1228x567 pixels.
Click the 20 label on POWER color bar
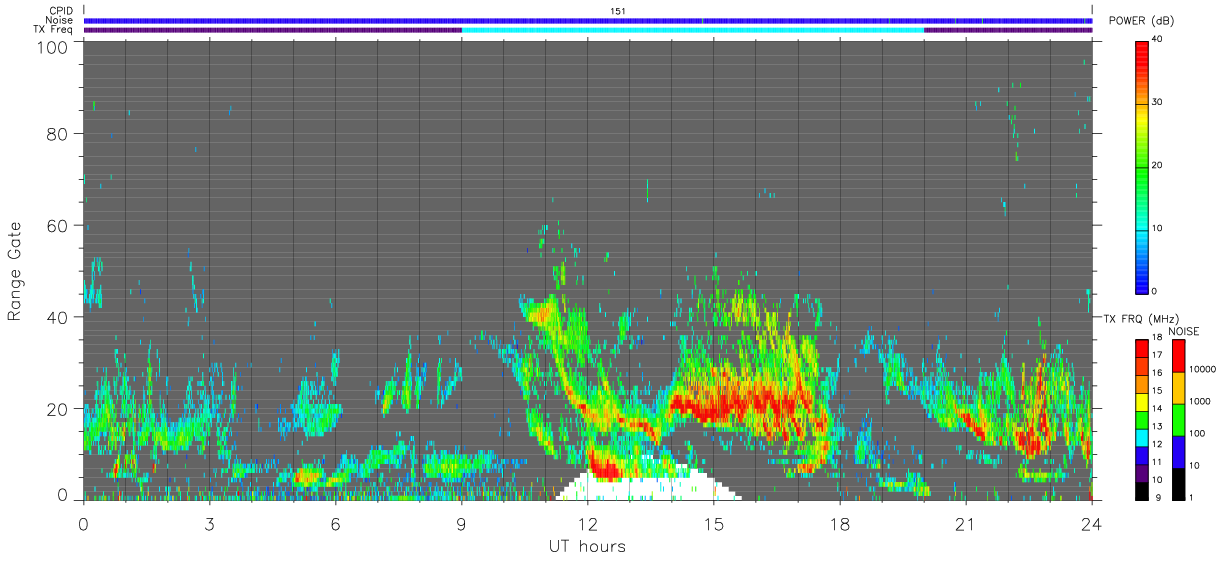tap(1156, 165)
